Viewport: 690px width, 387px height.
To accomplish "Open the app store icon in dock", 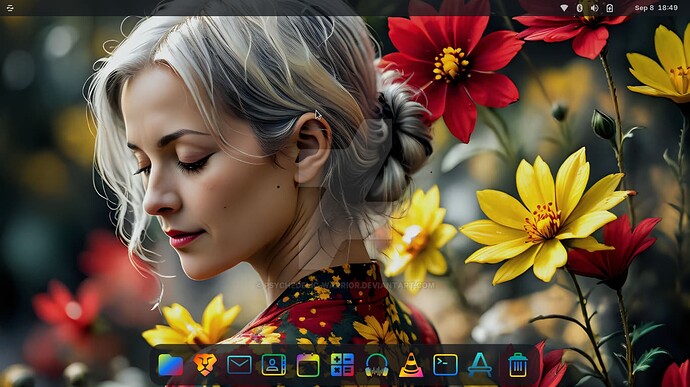I will (x=480, y=365).
